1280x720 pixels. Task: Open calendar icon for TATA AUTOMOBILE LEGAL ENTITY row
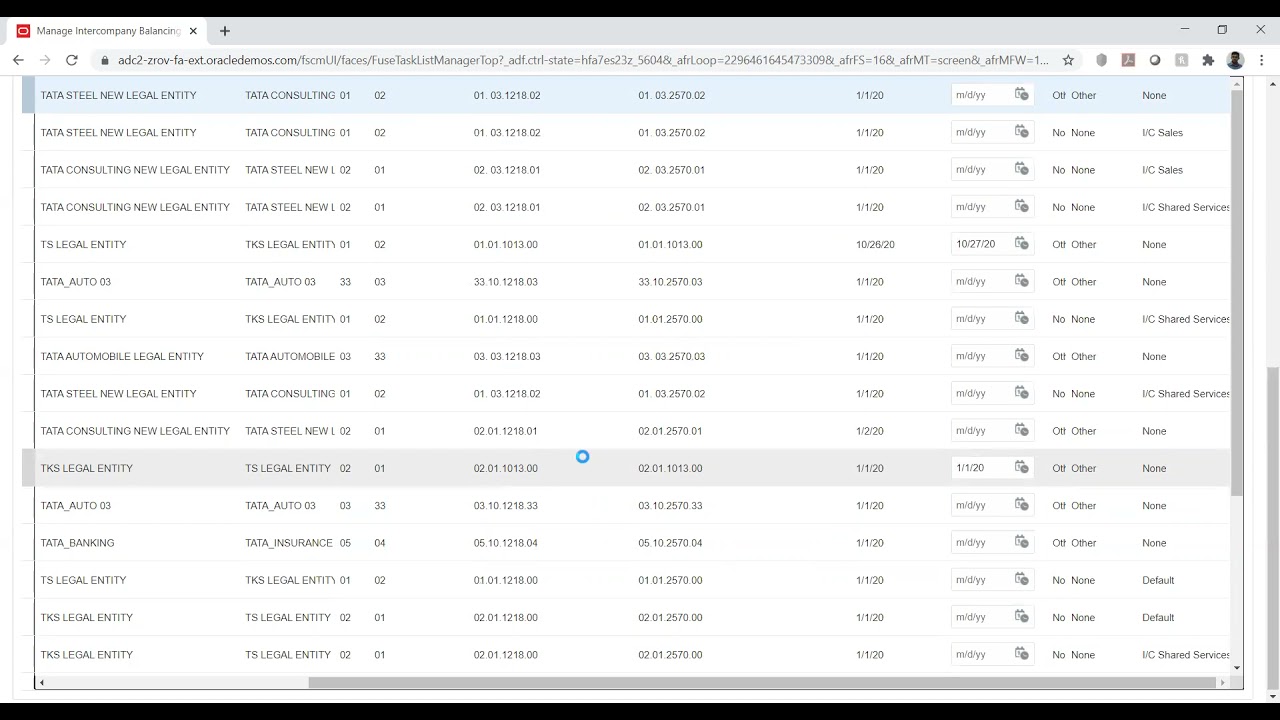pyautogui.click(x=1021, y=356)
